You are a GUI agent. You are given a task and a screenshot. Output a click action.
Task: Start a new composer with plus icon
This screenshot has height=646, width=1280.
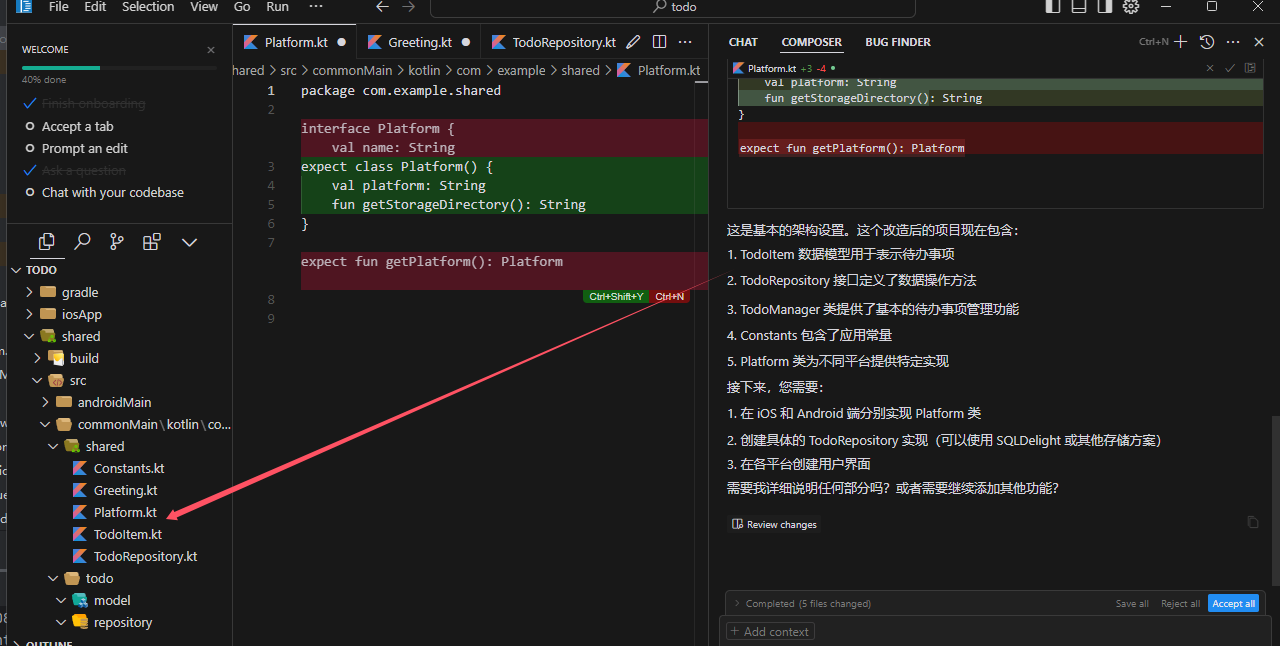1181,42
